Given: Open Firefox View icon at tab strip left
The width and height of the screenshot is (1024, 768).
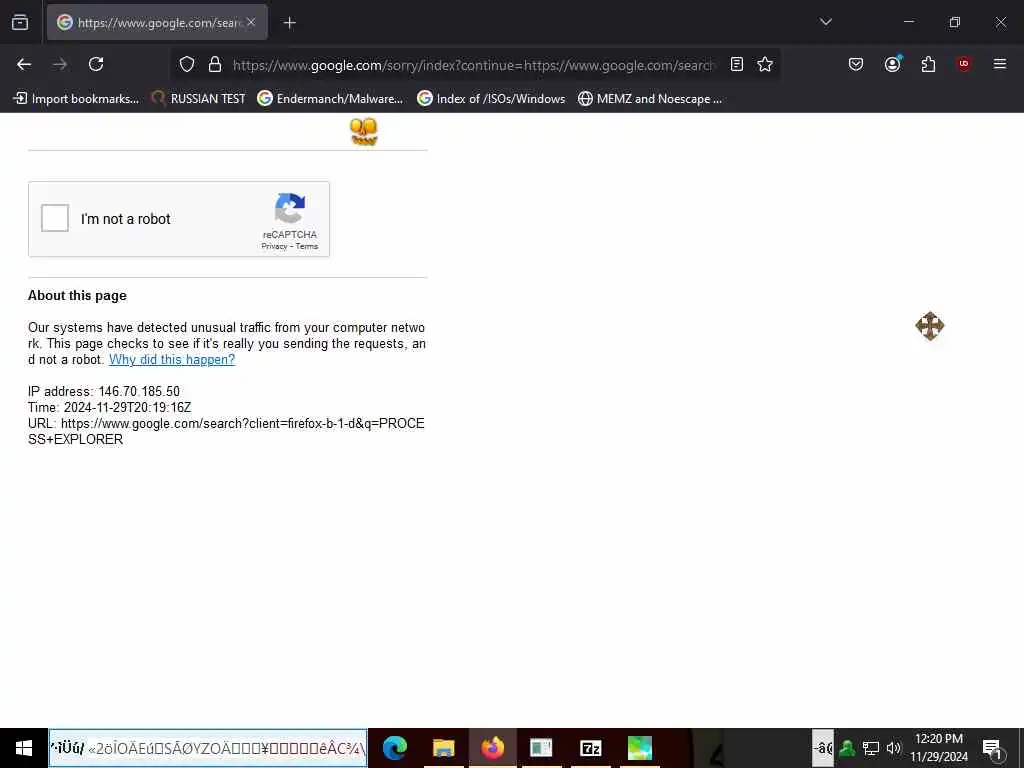Looking at the screenshot, I should [20, 22].
